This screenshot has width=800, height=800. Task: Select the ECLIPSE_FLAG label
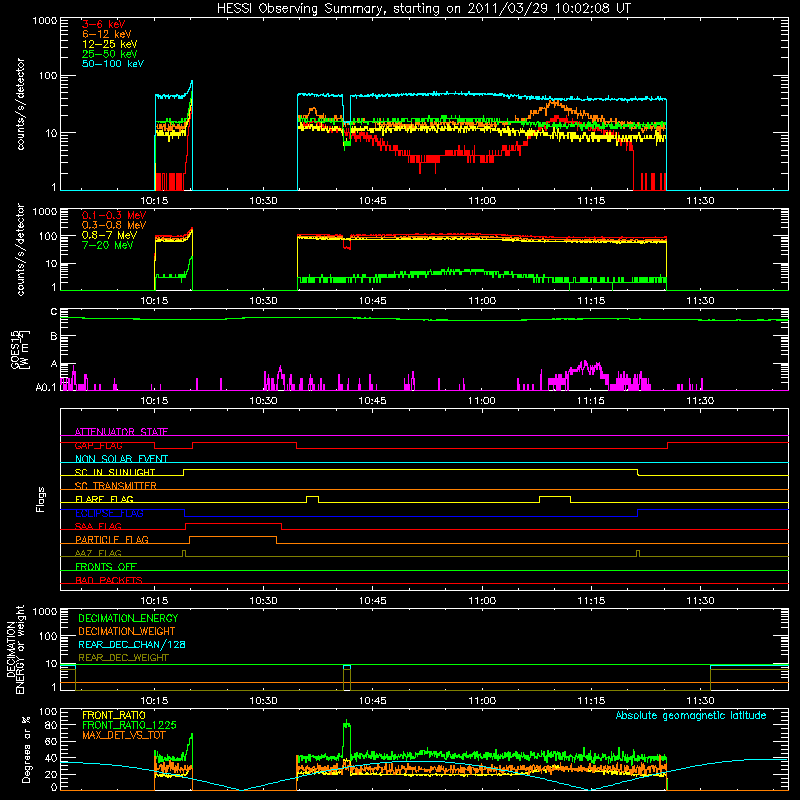[x=109, y=513]
